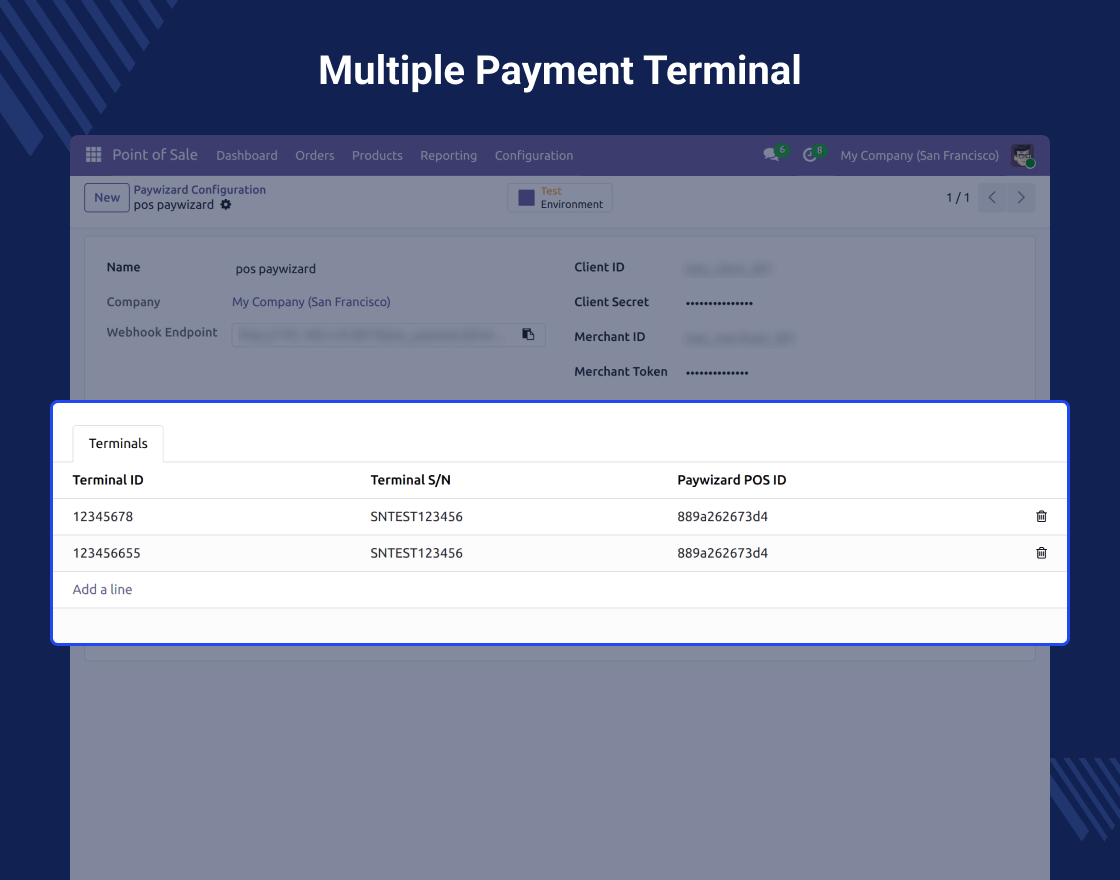The height and width of the screenshot is (880, 1120).
Task: Copy the Webhook Endpoint with clipboard icon
Action: [528, 334]
